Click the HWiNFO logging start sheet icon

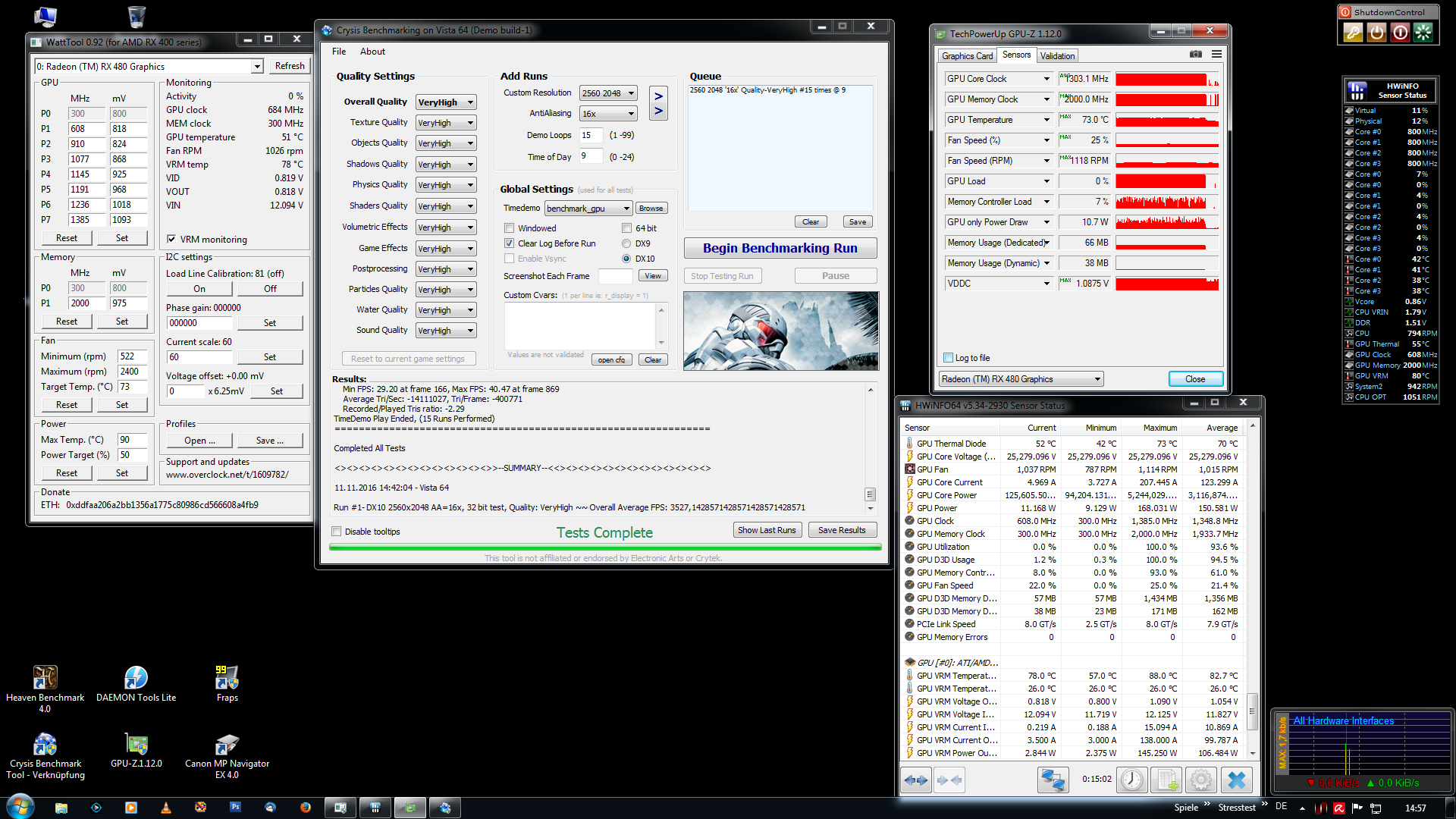(1166, 780)
